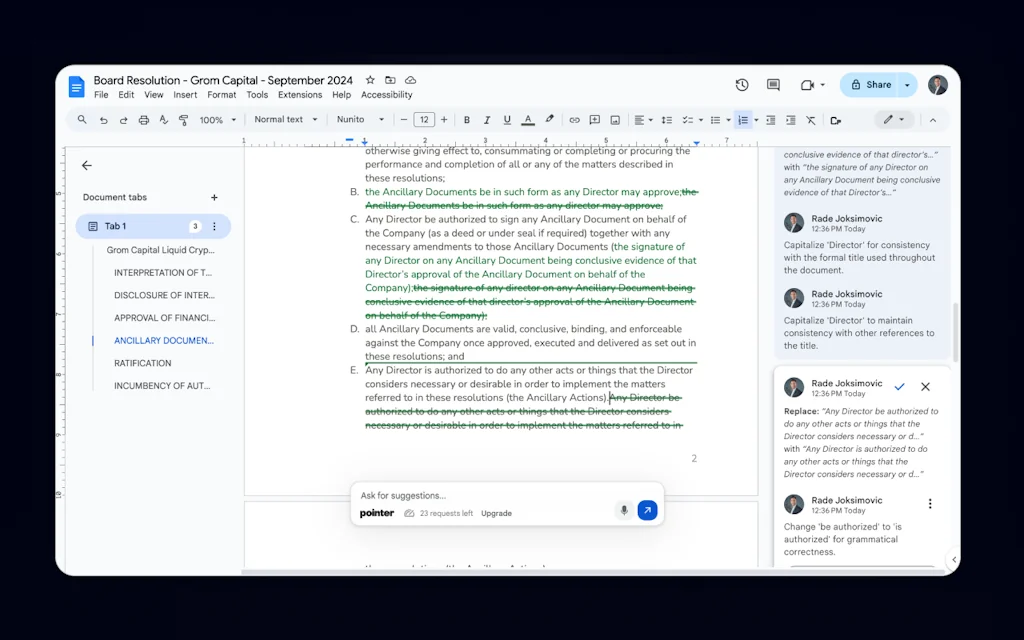Open the text color picker
The height and width of the screenshot is (640, 1024).
point(527,119)
